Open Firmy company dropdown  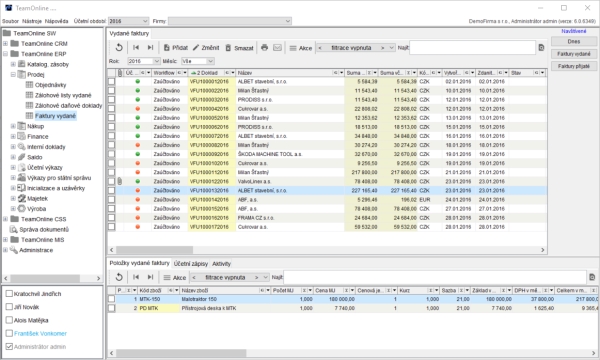point(230,21)
